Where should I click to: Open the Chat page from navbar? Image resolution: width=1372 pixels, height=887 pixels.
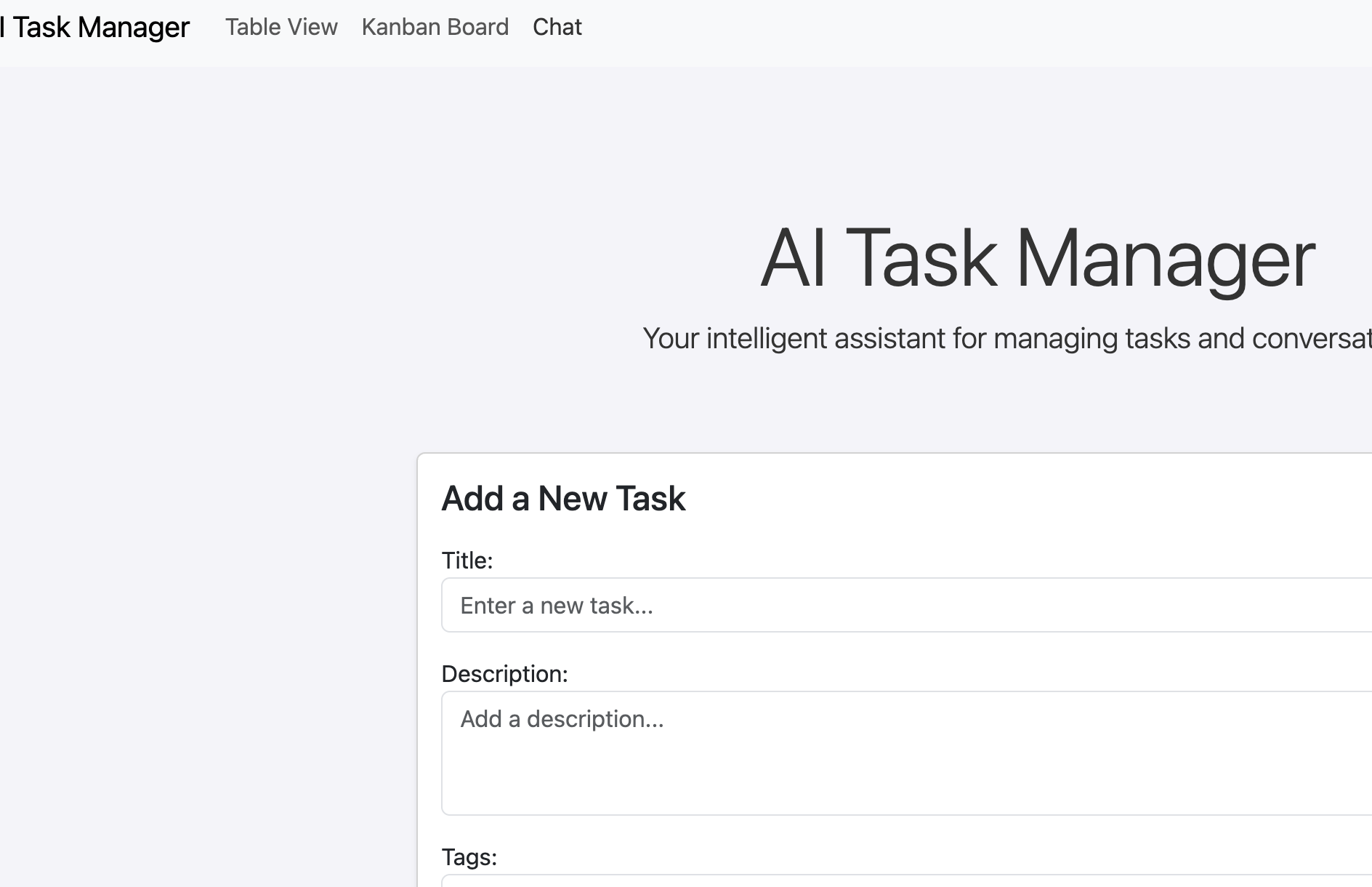point(557,27)
